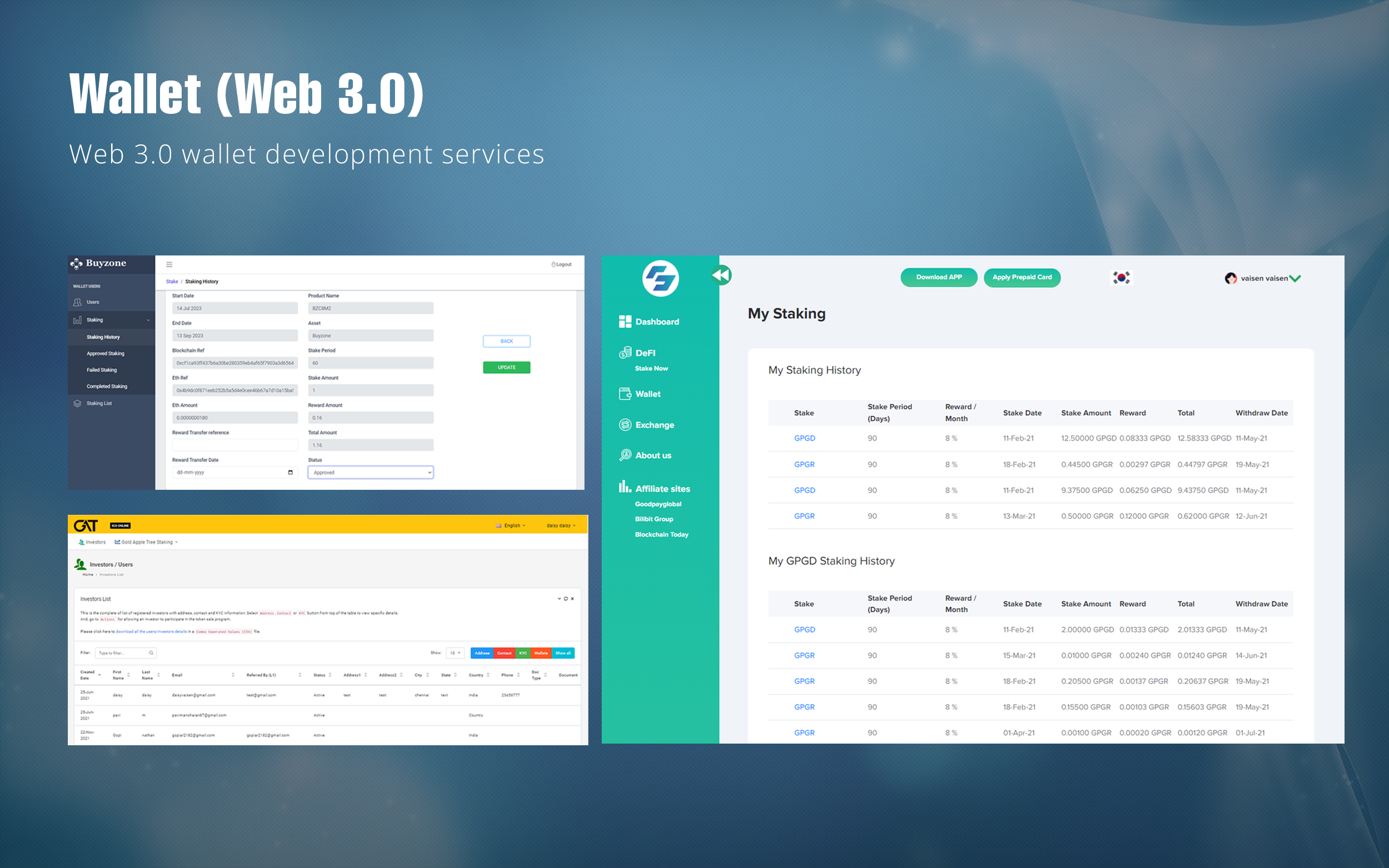Image resolution: width=1389 pixels, height=868 pixels.
Task: Click the Staking List layers icon
Action: [78, 404]
